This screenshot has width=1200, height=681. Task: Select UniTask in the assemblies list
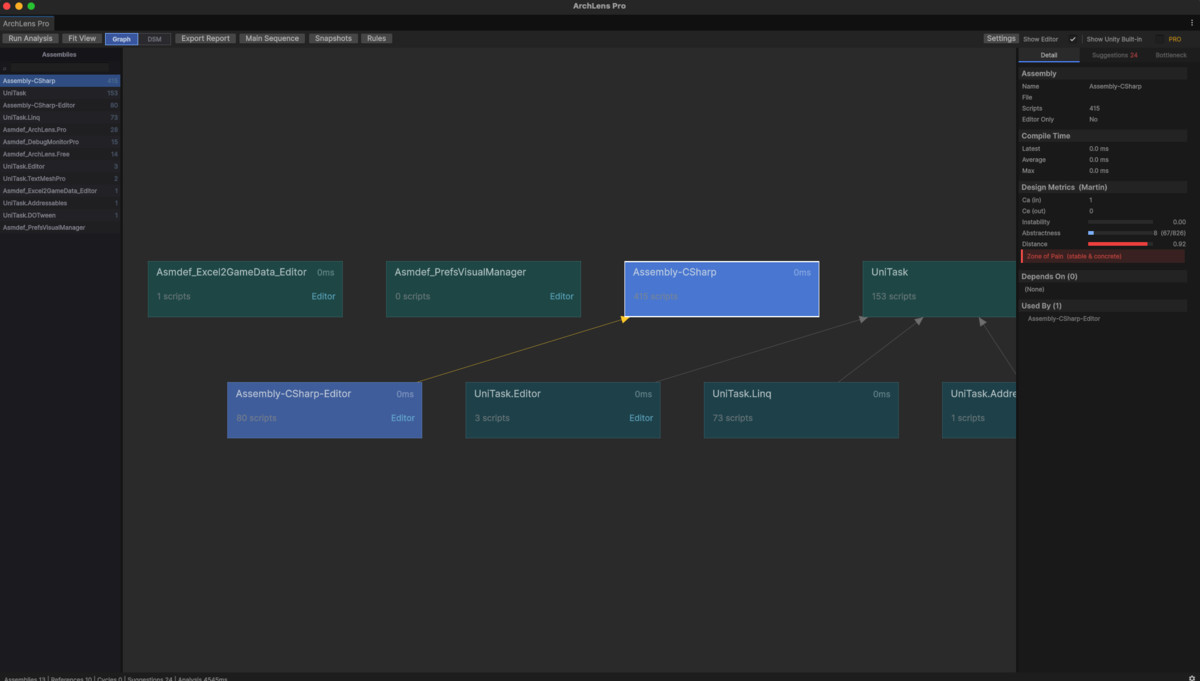coord(60,93)
